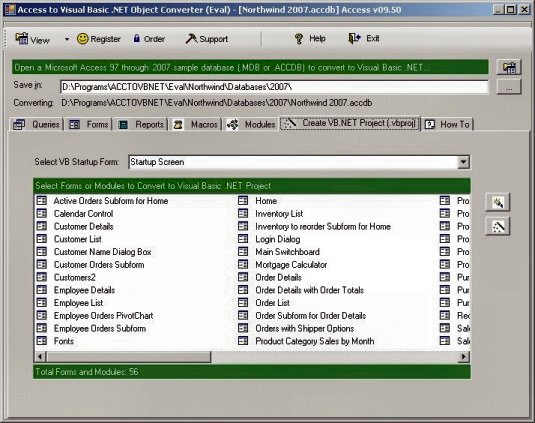535x423 pixels.
Task: Click the left arrow of list scrollbar
Action: (40, 357)
